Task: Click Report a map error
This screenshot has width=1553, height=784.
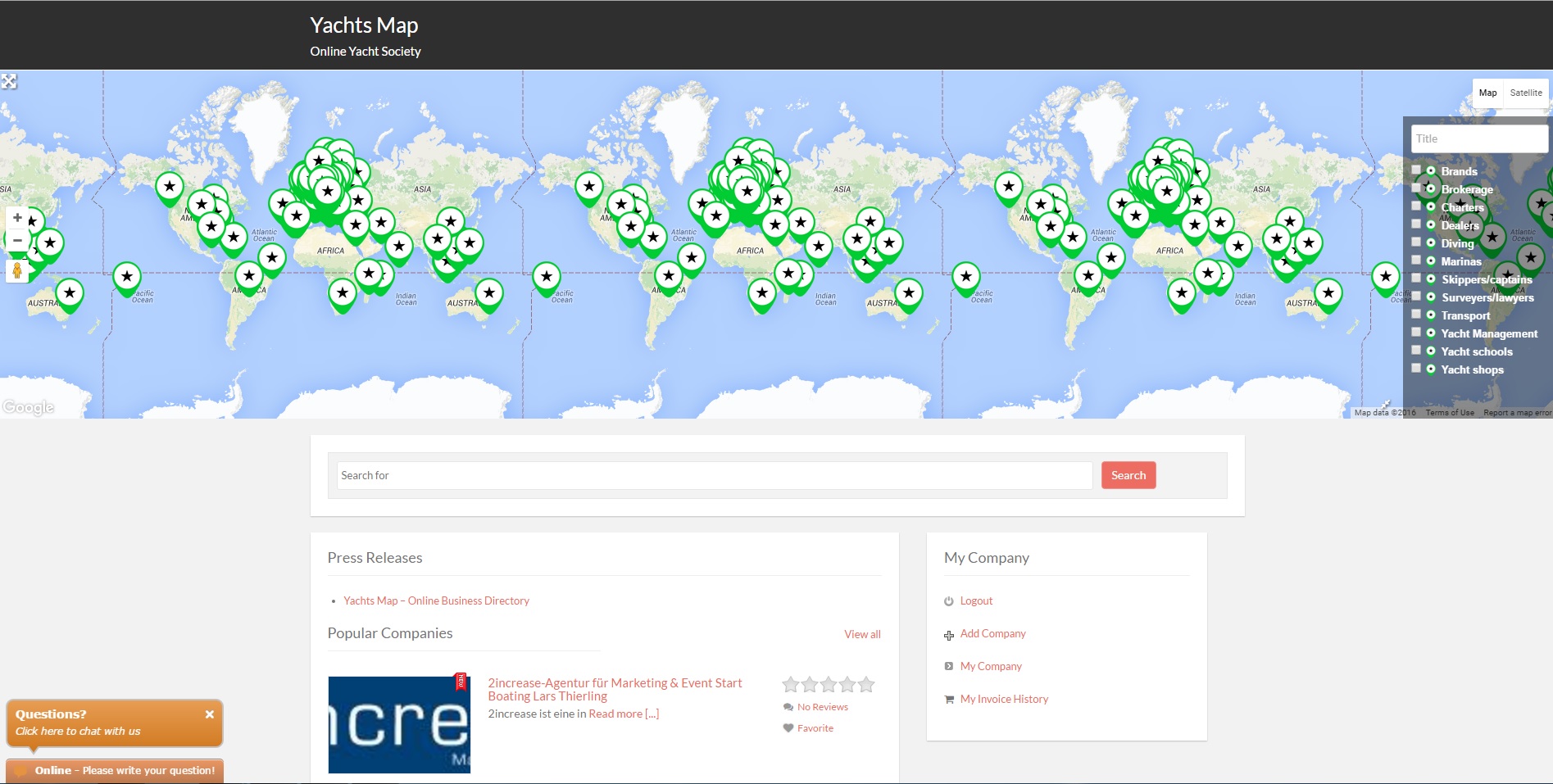Action: 1517,413
